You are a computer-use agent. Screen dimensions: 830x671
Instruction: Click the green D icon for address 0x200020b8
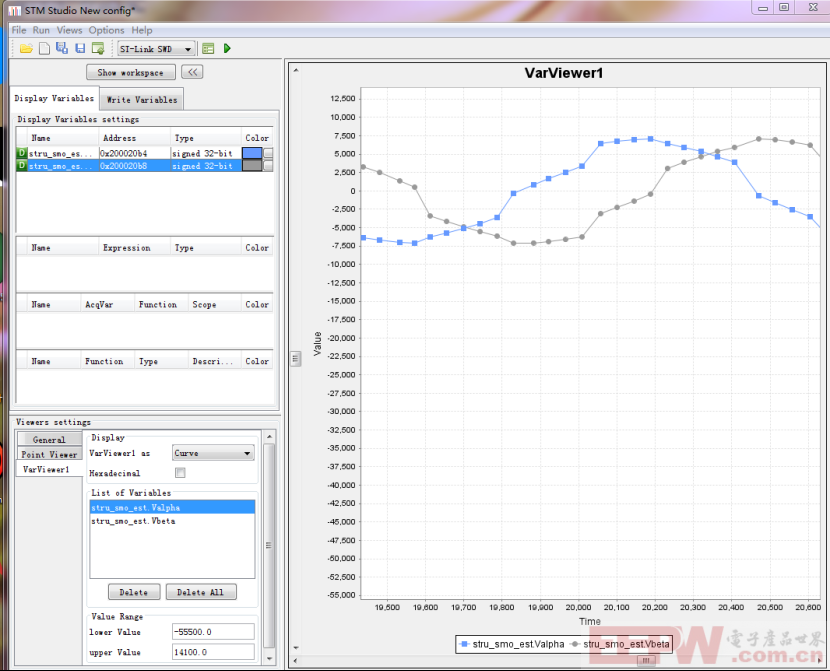[22, 166]
